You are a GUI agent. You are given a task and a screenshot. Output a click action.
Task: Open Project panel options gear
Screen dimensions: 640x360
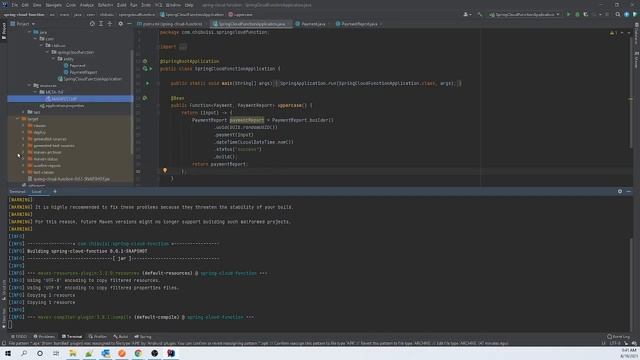tap(120, 24)
